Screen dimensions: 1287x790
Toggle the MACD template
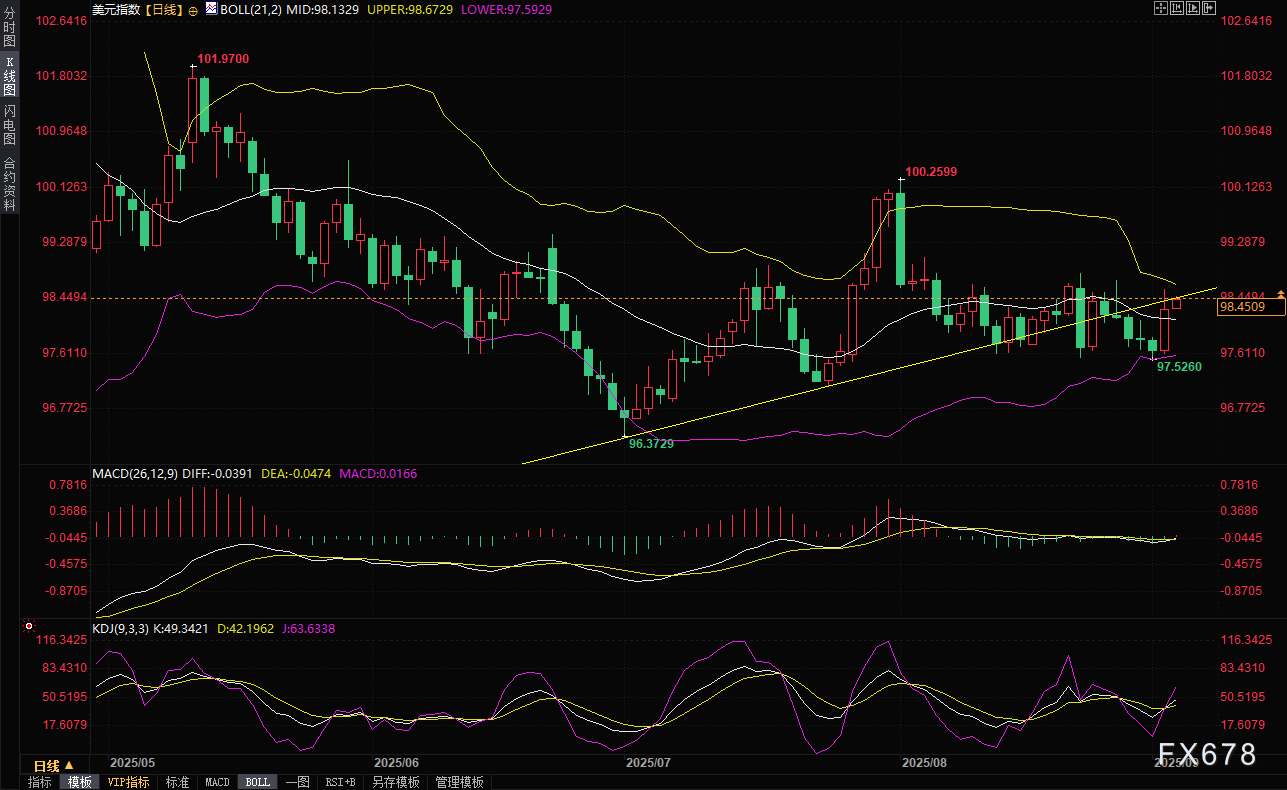pyautogui.click(x=217, y=782)
